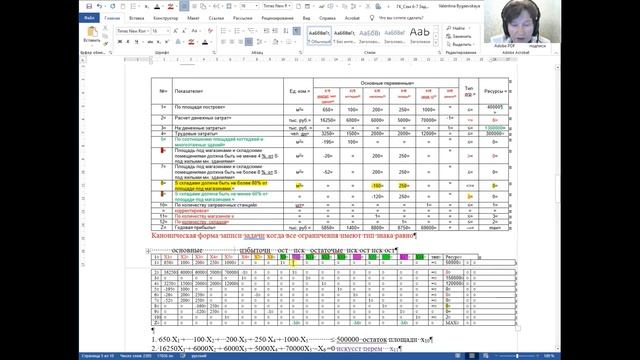Apply the Без интервала style
The width and height of the screenshot is (640, 360).
(x=344, y=36)
